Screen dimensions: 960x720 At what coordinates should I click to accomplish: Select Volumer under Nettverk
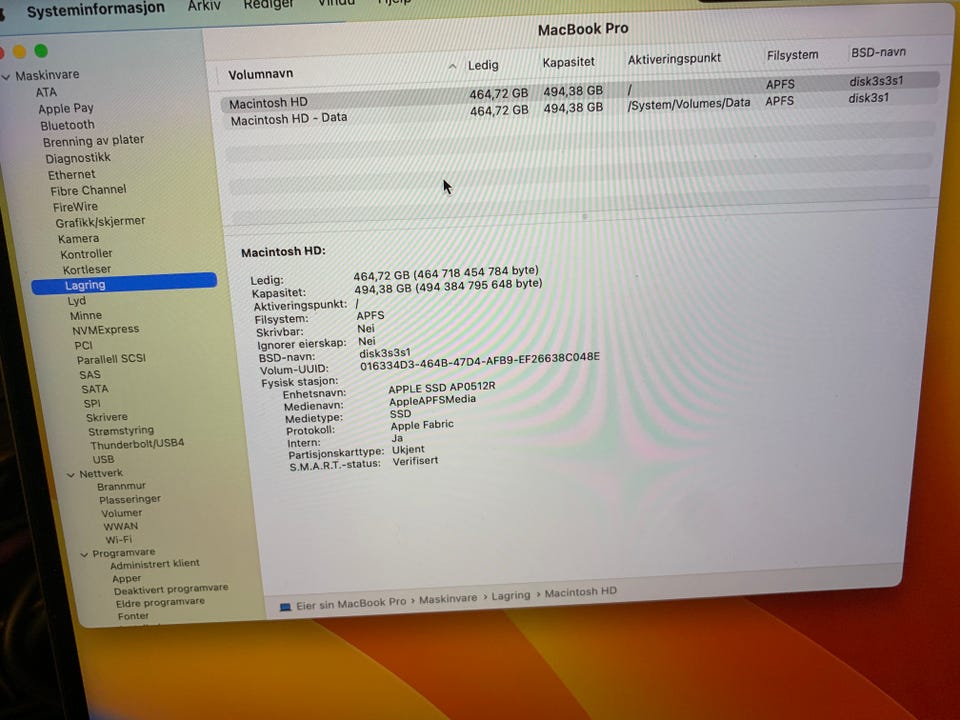tap(121, 513)
